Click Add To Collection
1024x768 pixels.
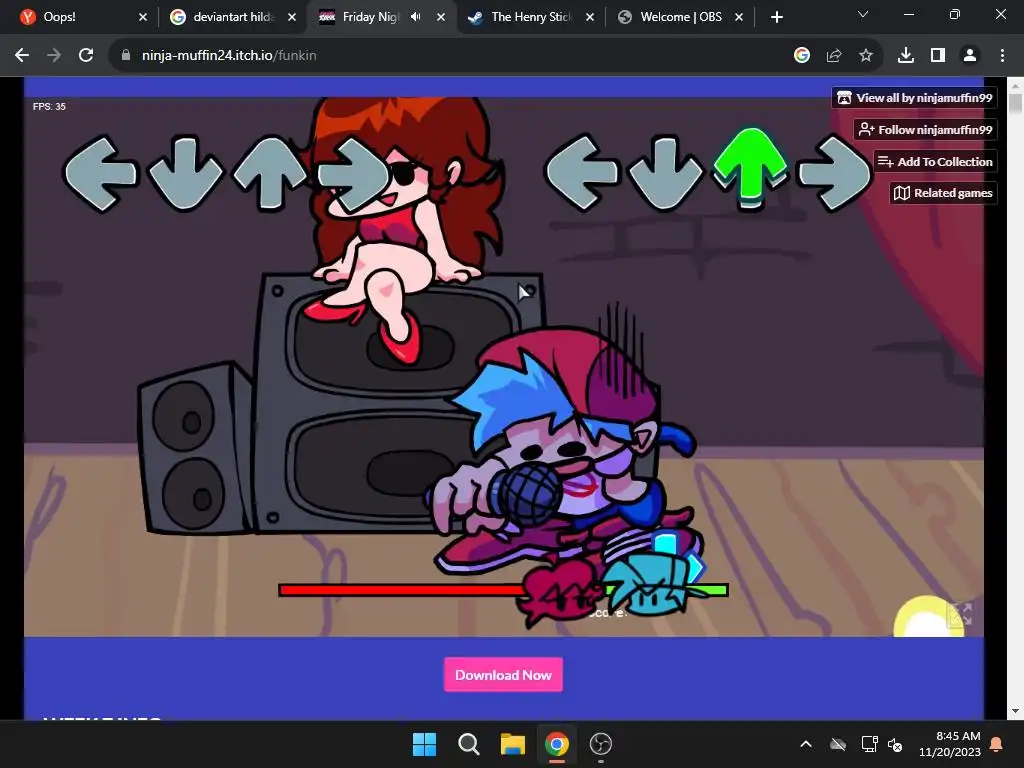click(935, 161)
